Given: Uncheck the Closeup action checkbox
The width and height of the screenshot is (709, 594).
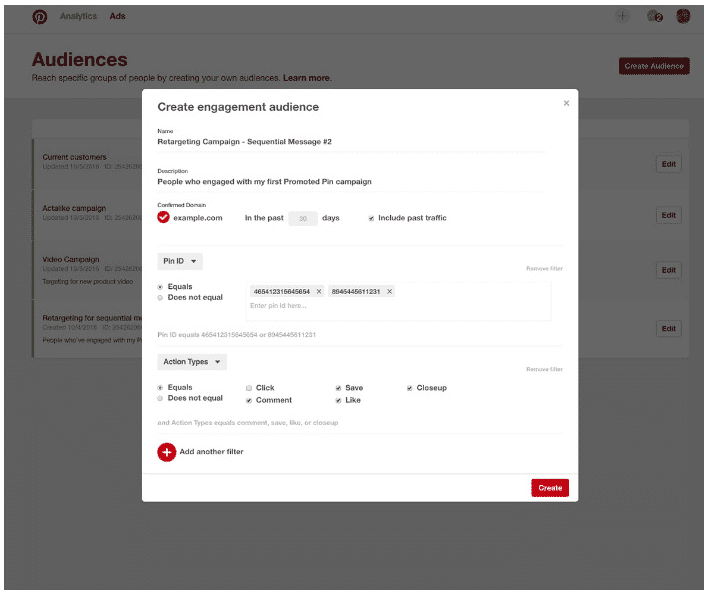Looking at the screenshot, I should [410, 388].
